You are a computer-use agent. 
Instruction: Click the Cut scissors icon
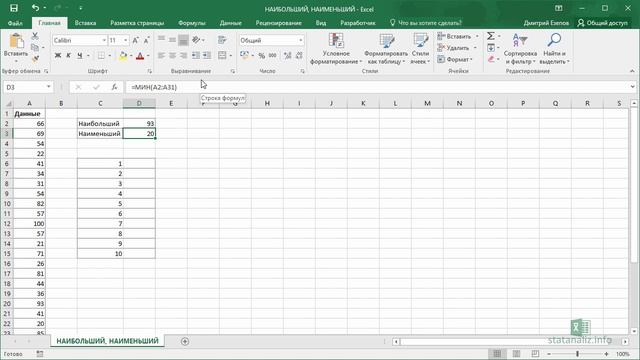[x=35, y=36]
